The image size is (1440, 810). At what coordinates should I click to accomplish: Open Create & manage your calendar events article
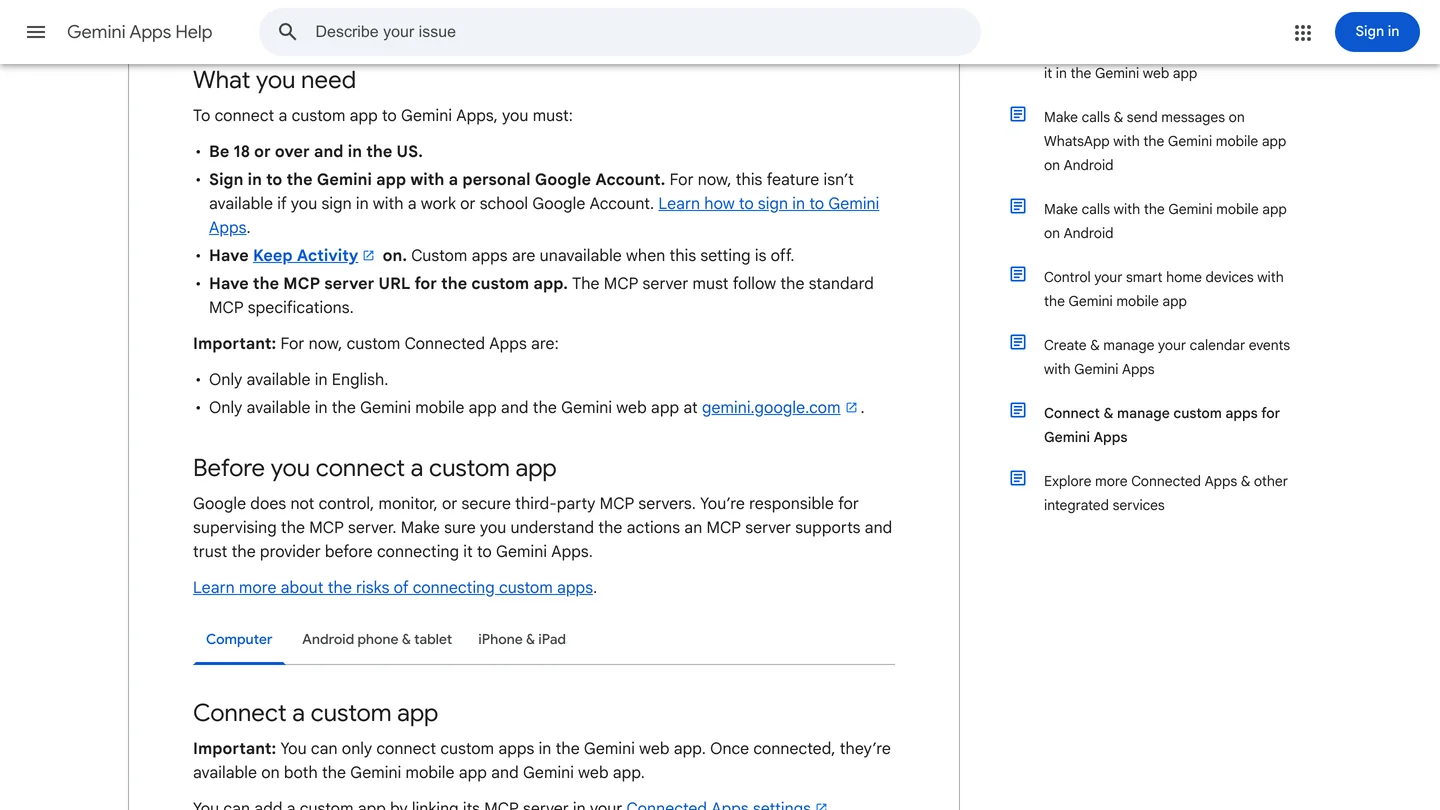1167,357
